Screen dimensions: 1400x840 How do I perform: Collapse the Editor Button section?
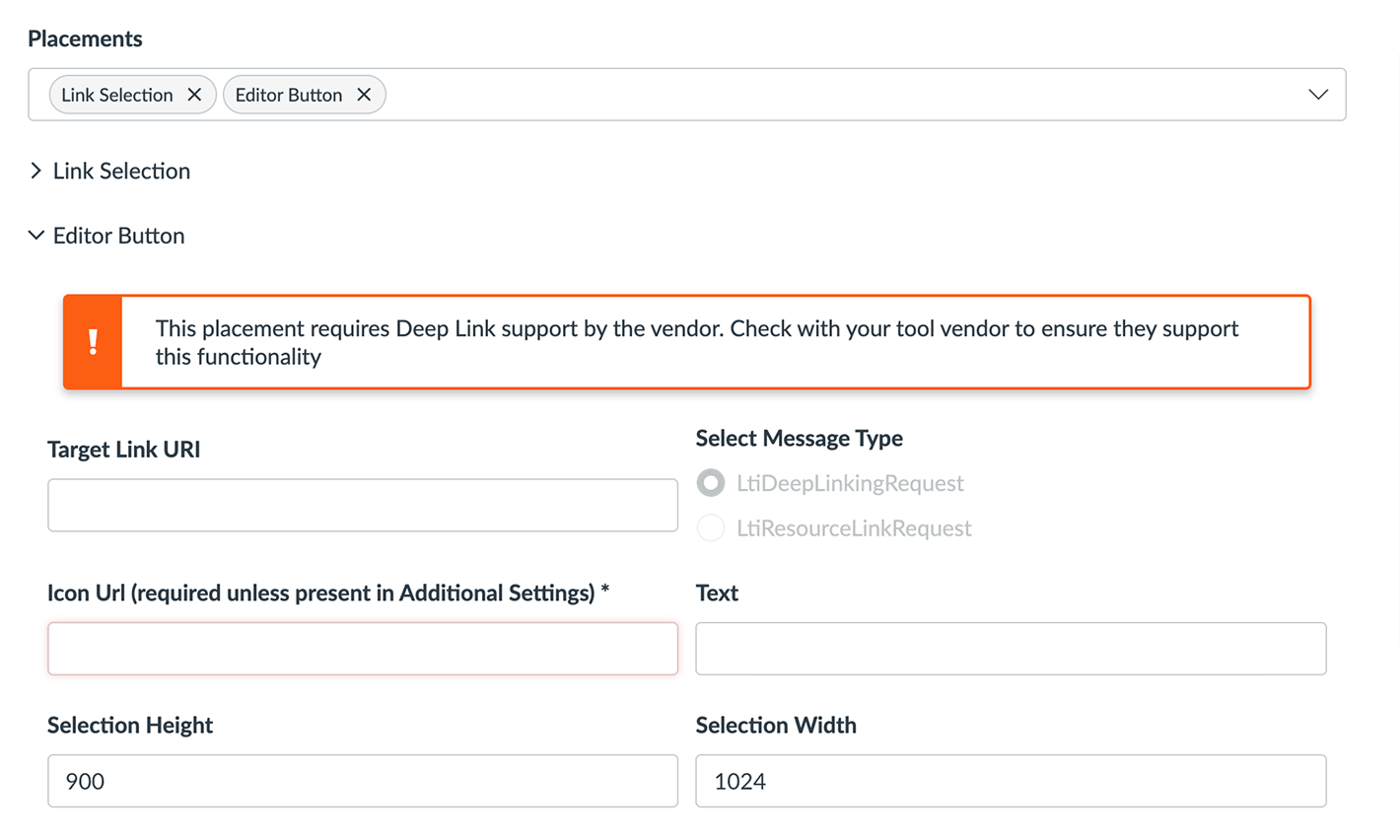[x=106, y=236]
